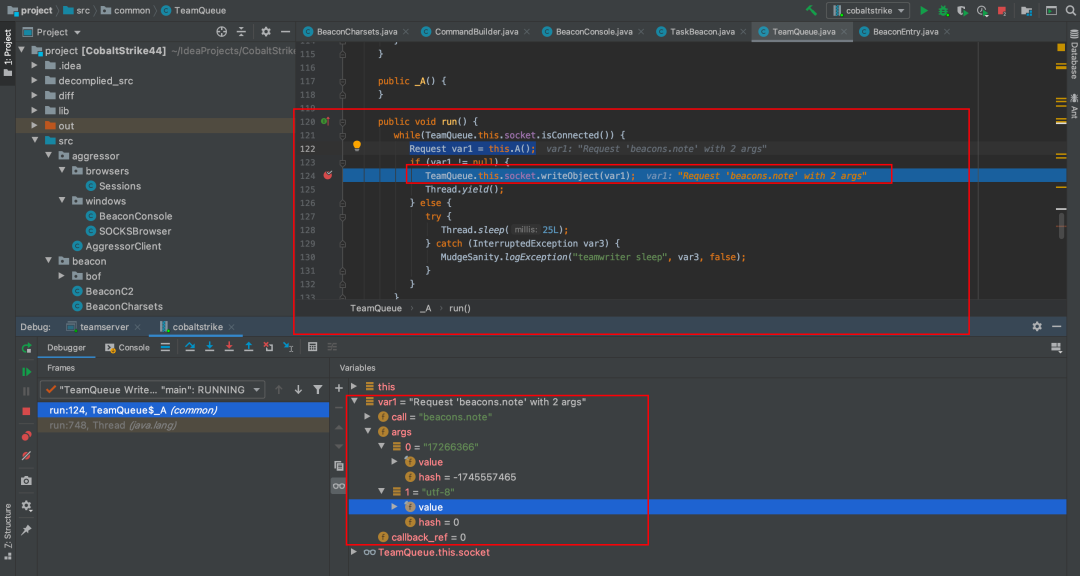The width and height of the screenshot is (1080, 576).
Task: Collapse the var1 variable node
Action: tap(354, 401)
